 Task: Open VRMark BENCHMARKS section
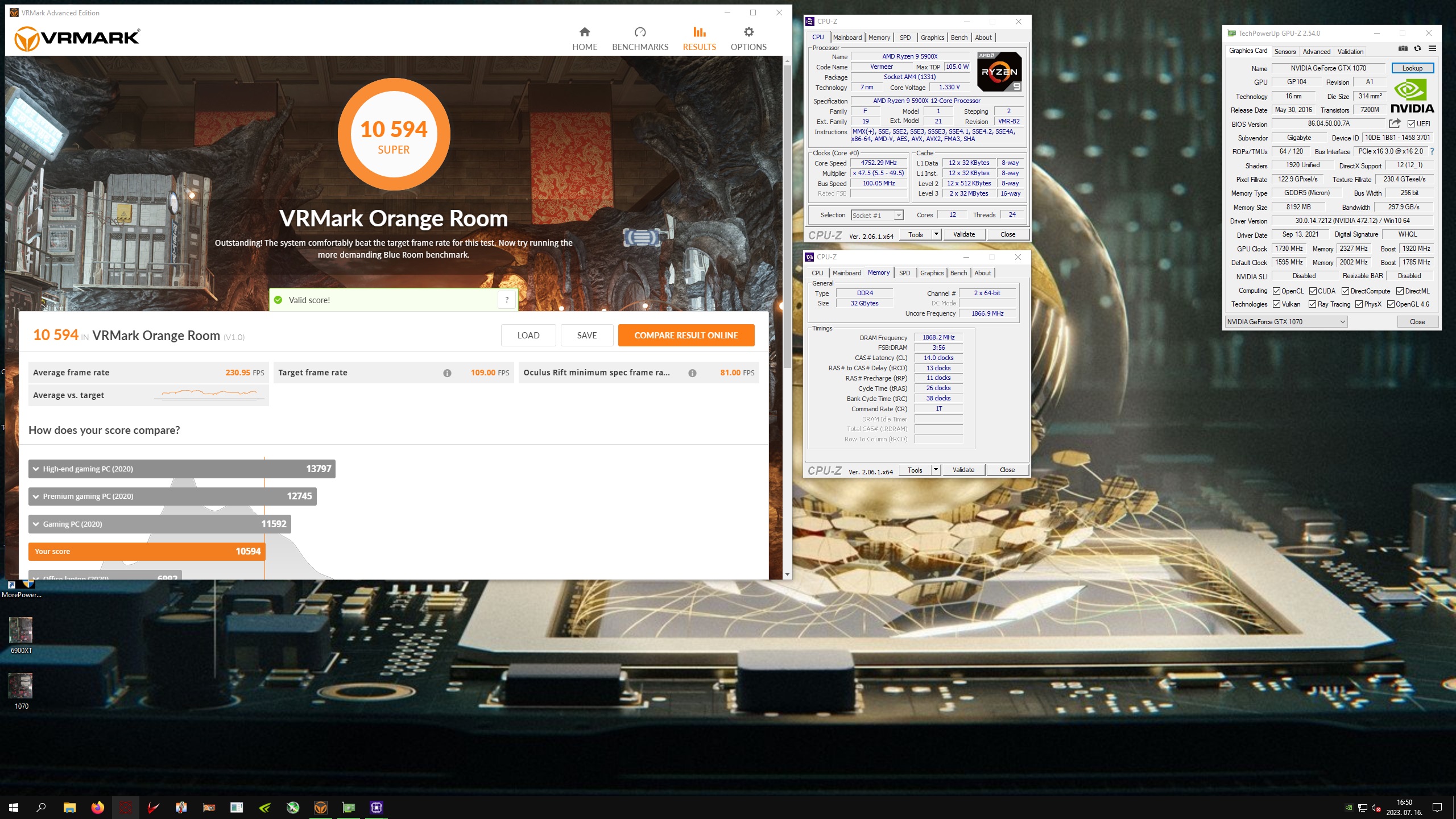640,39
